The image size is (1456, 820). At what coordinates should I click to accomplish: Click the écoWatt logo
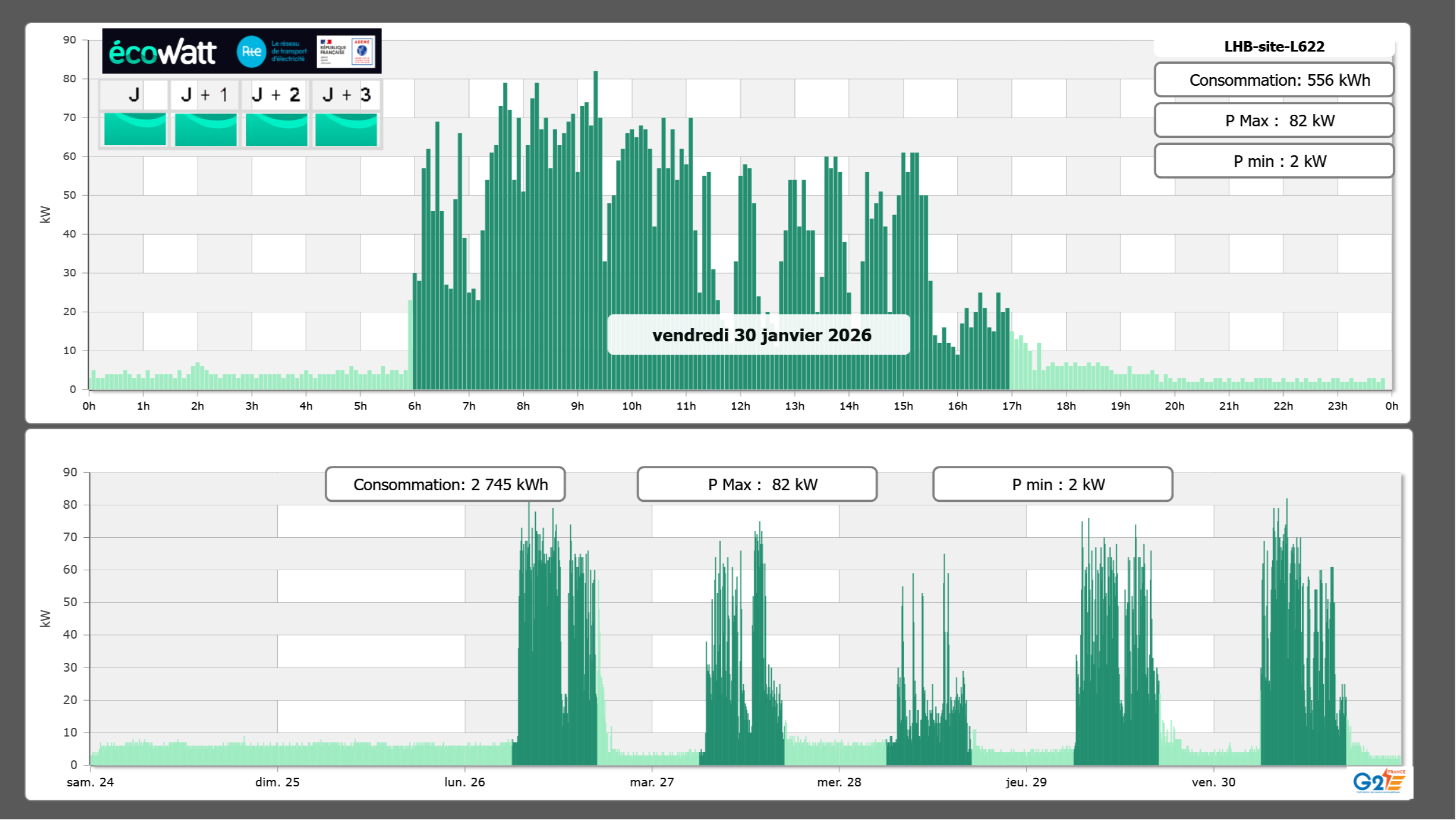tap(162, 52)
